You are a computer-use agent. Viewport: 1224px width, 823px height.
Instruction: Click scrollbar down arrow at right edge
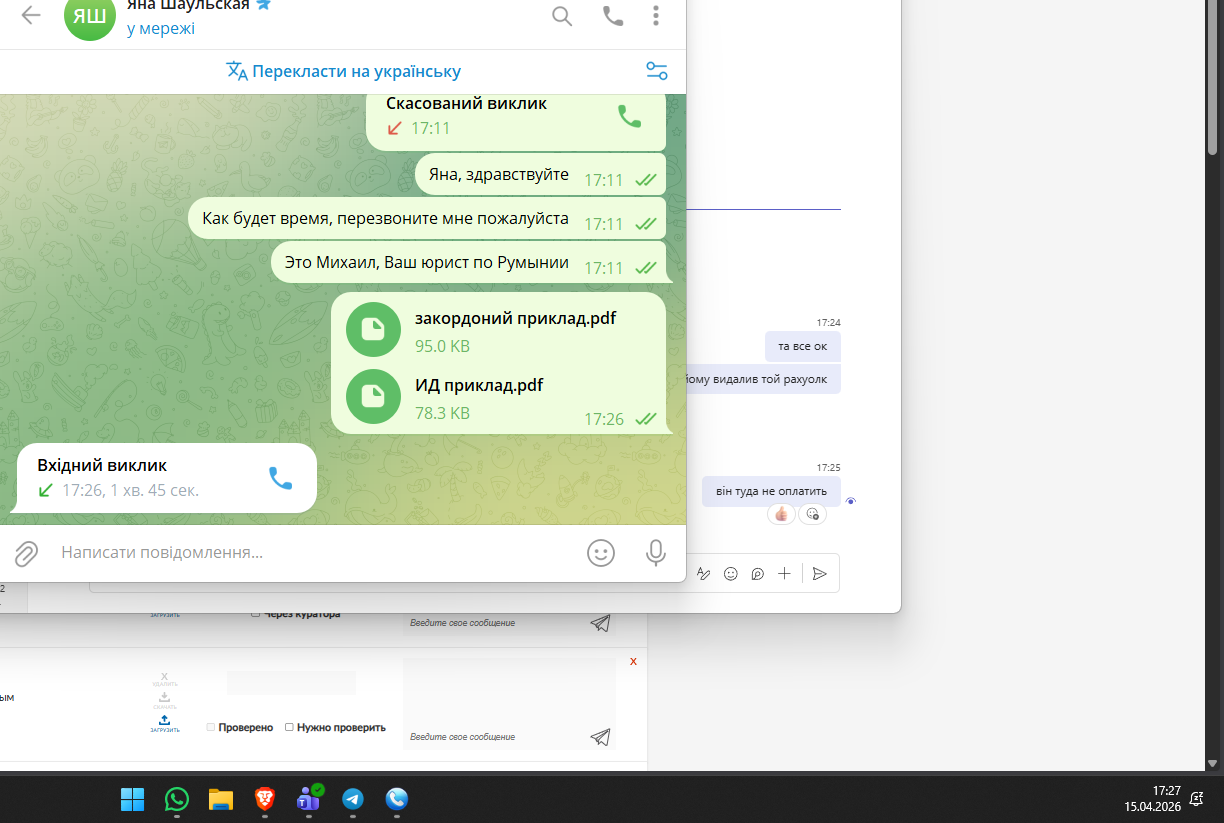pyautogui.click(x=1213, y=764)
